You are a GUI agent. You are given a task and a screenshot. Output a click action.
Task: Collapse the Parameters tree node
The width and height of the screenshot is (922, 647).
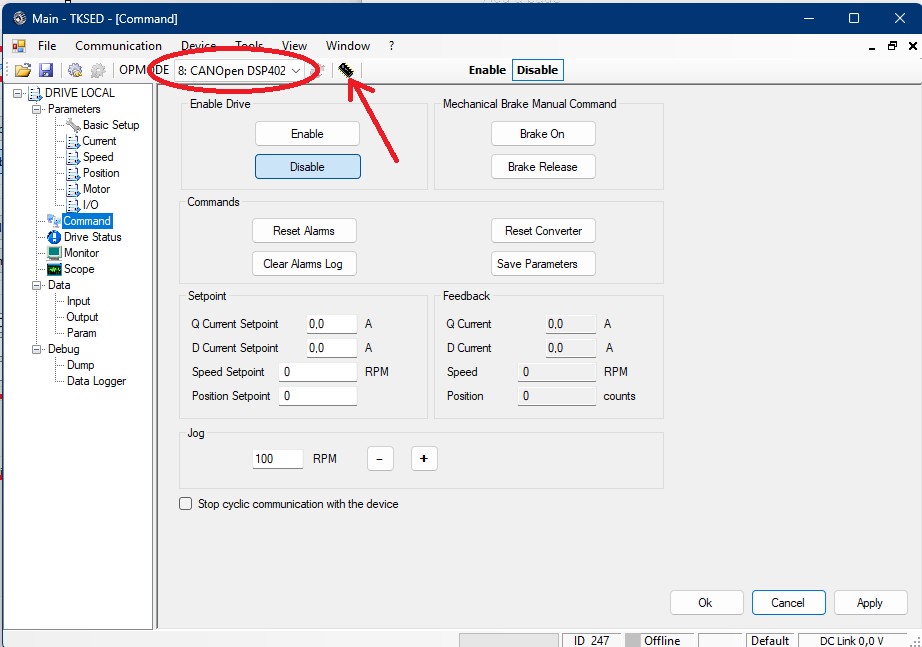click(x=37, y=109)
